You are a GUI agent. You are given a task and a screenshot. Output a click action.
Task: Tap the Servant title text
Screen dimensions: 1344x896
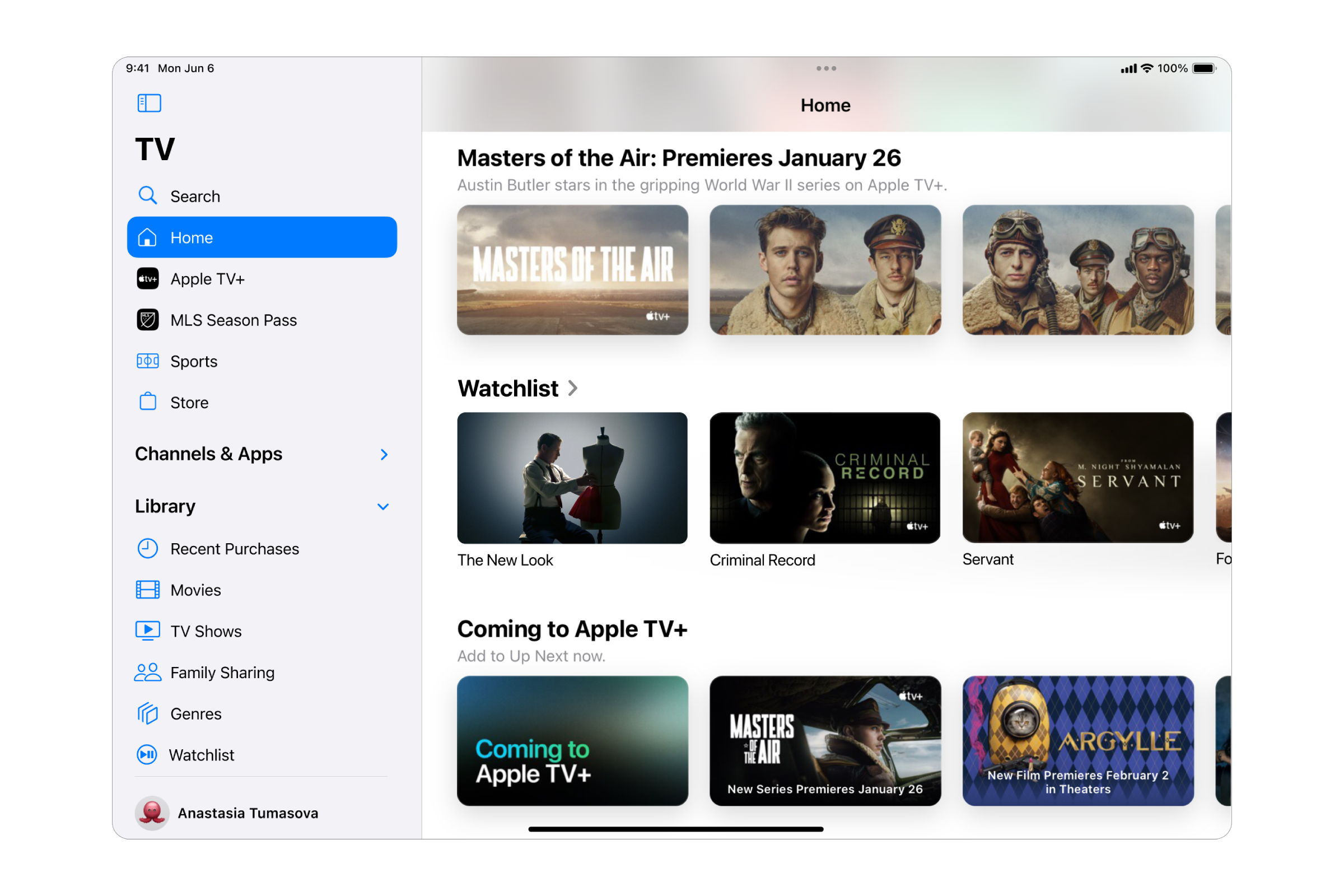click(988, 559)
